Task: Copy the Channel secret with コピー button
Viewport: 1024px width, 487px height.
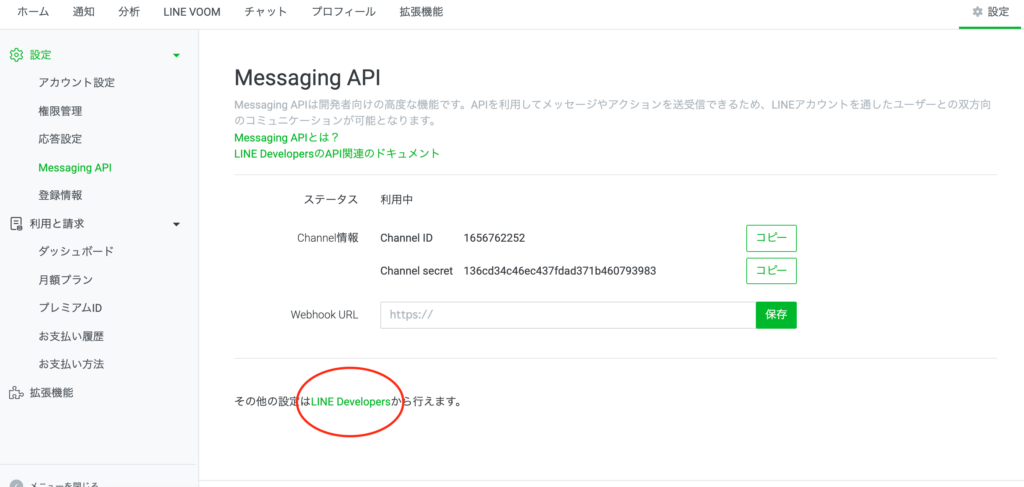Action: [x=771, y=271]
